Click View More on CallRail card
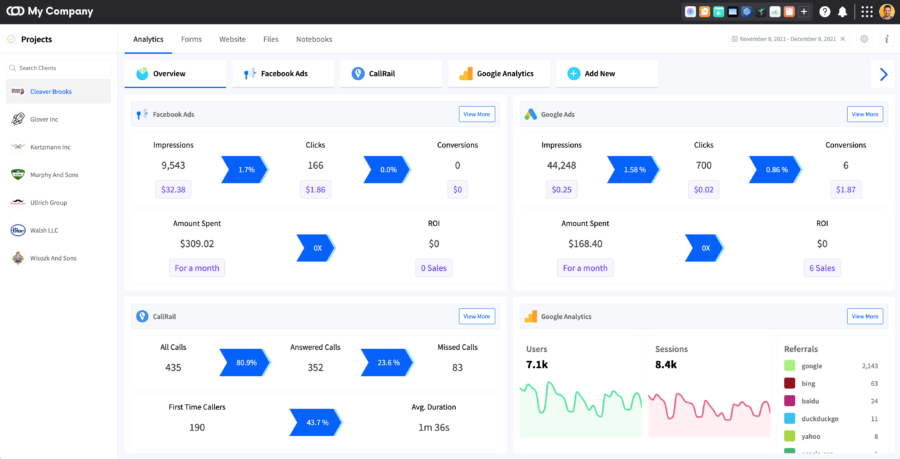The image size is (900, 459). point(476,316)
